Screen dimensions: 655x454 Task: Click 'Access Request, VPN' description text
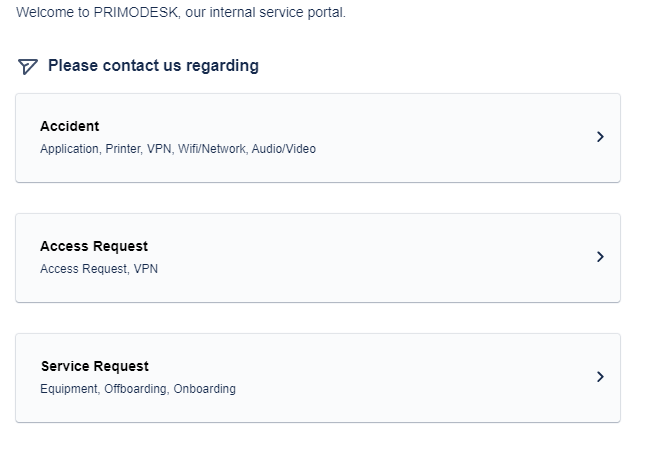tap(99, 269)
